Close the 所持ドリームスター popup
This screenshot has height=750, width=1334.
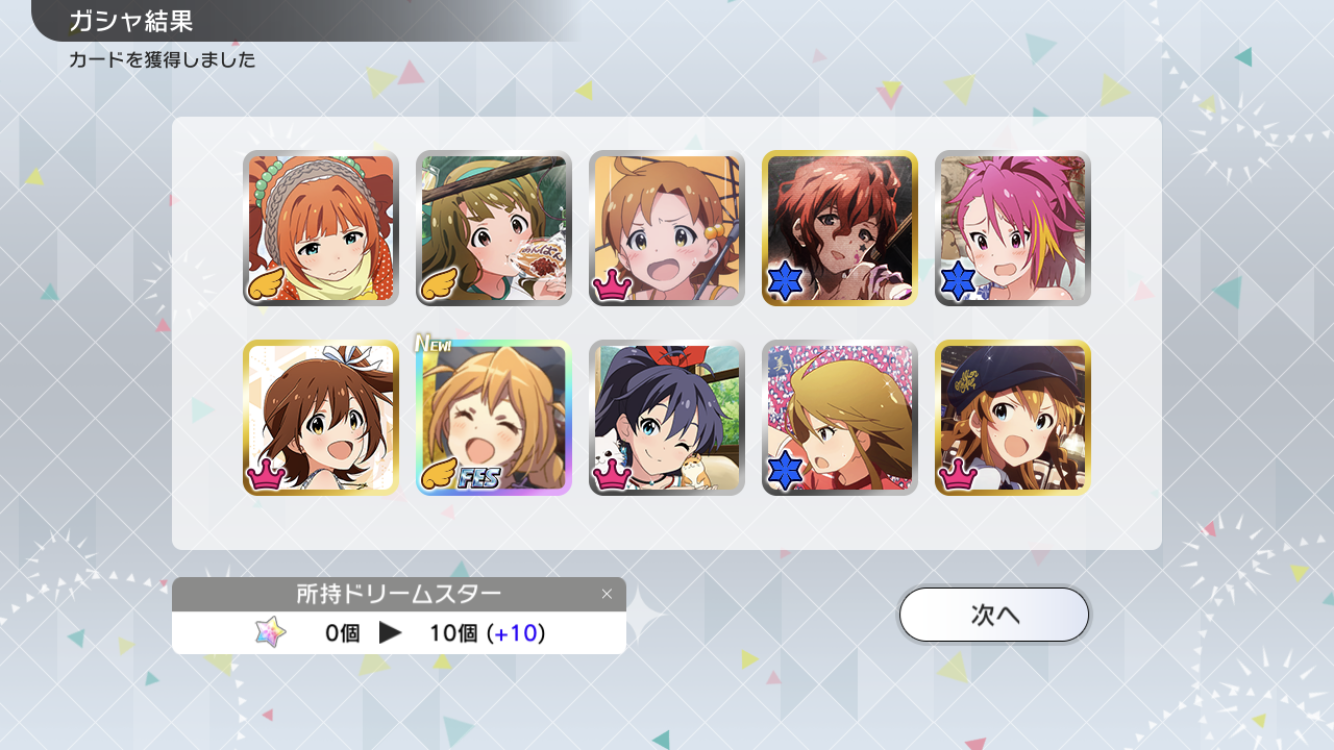pos(606,594)
